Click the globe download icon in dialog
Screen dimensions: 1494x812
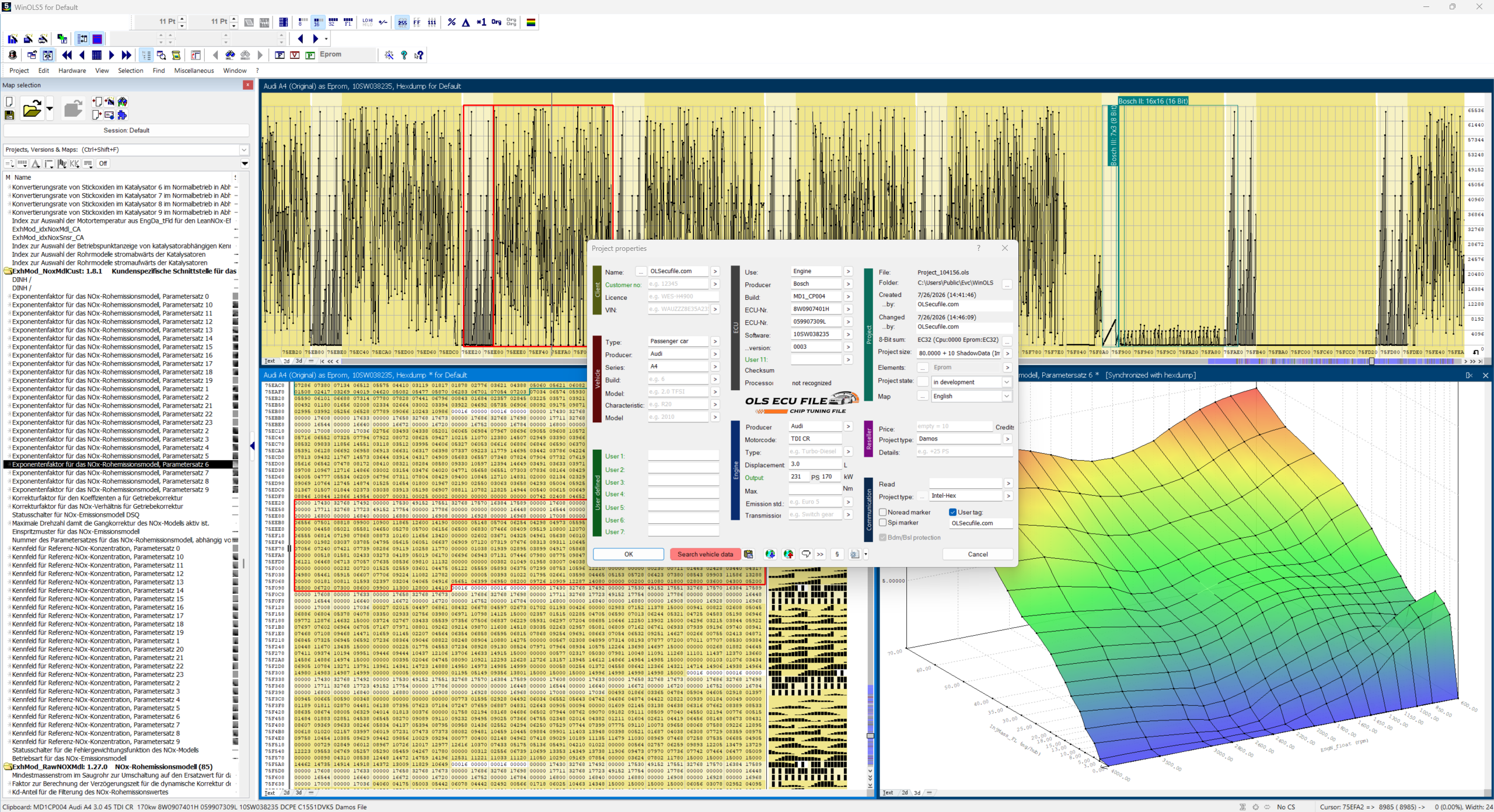point(770,554)
